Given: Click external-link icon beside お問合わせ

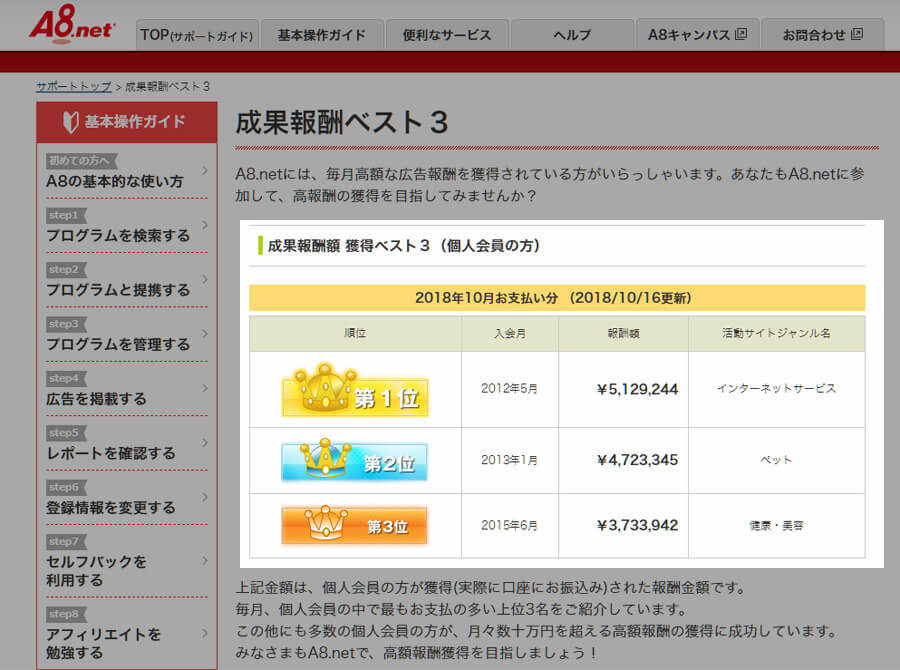Looking at the screenshot, I should pyautogui.click(x=856, y=34).
